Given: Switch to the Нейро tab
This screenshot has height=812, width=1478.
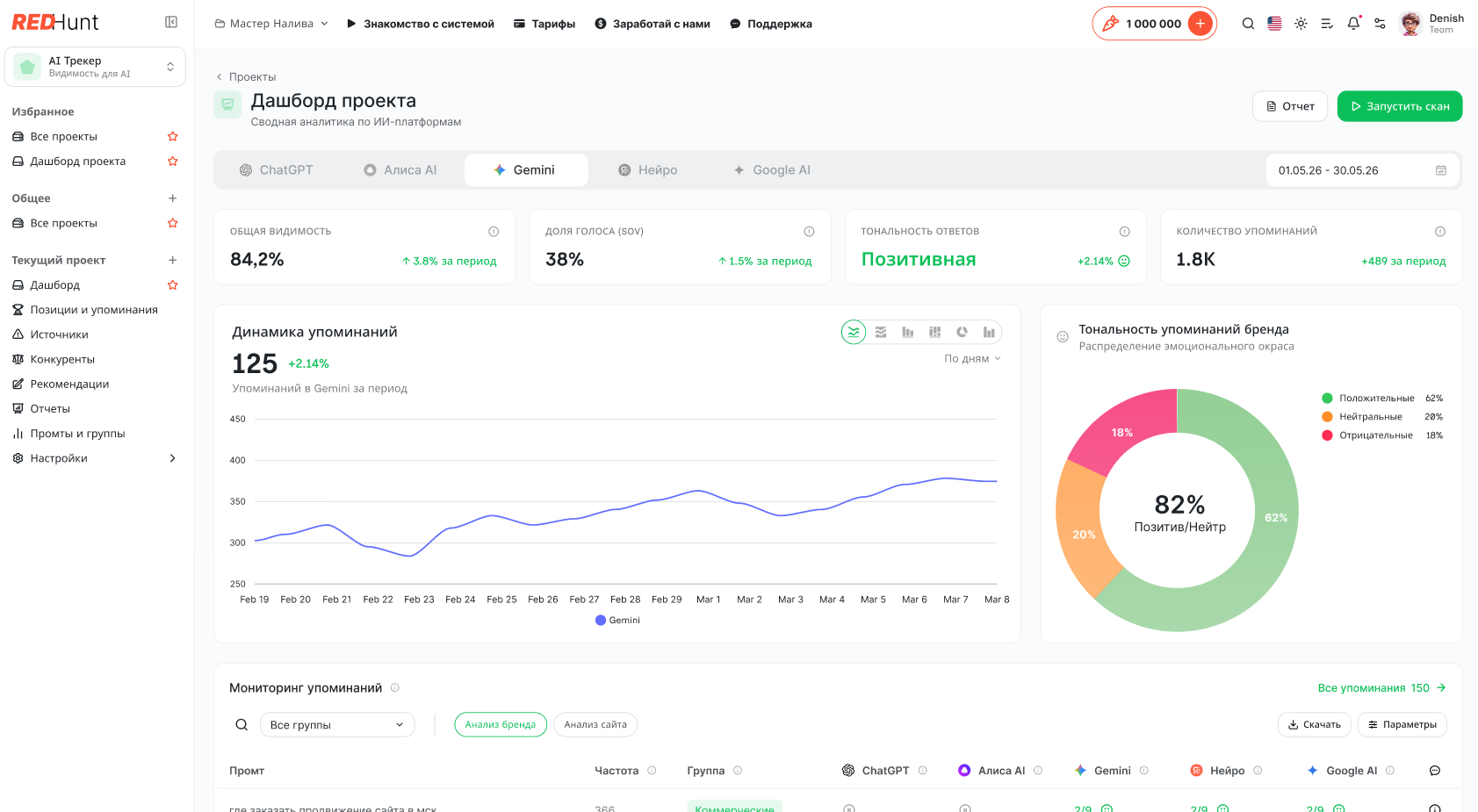Looking at the screenshot, I should [x=648, y=170].
